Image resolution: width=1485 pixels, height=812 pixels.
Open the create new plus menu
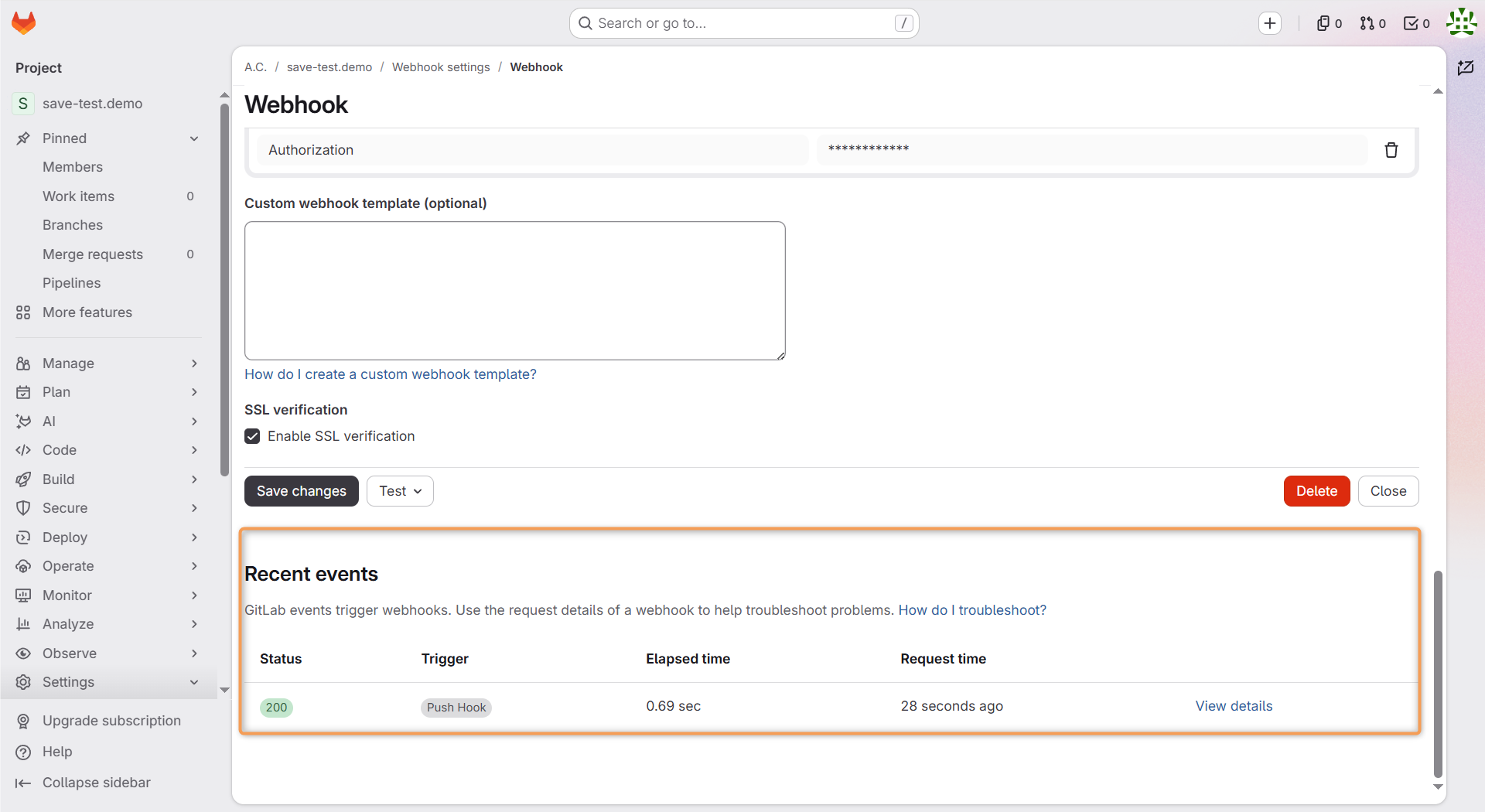pyautogui.click(x=1270, y=23)
